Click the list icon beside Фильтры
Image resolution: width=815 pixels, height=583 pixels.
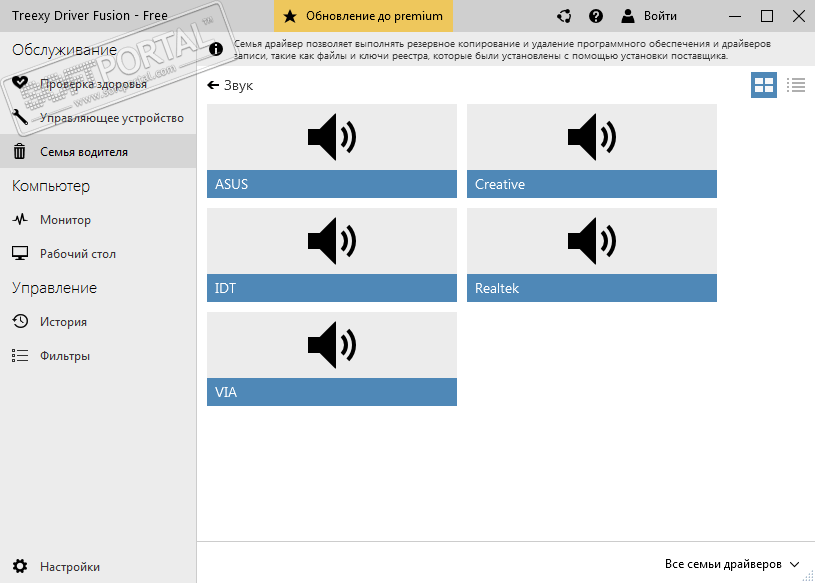20,355
